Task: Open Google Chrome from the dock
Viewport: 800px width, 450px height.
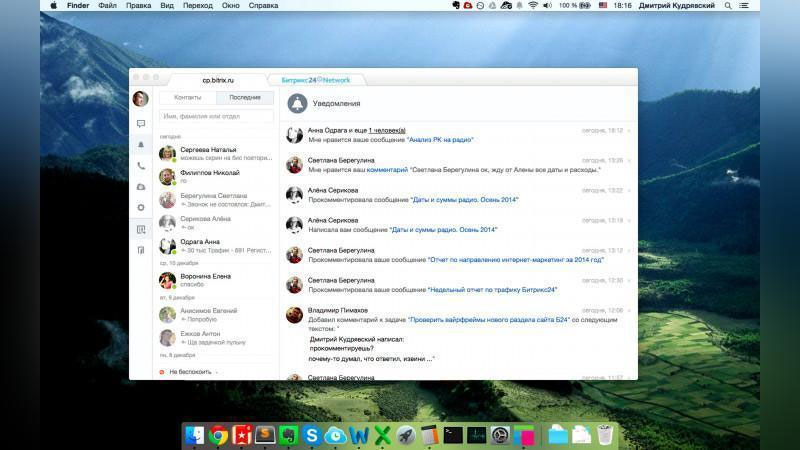Action: pyautogui.click(x=219, y=435)
